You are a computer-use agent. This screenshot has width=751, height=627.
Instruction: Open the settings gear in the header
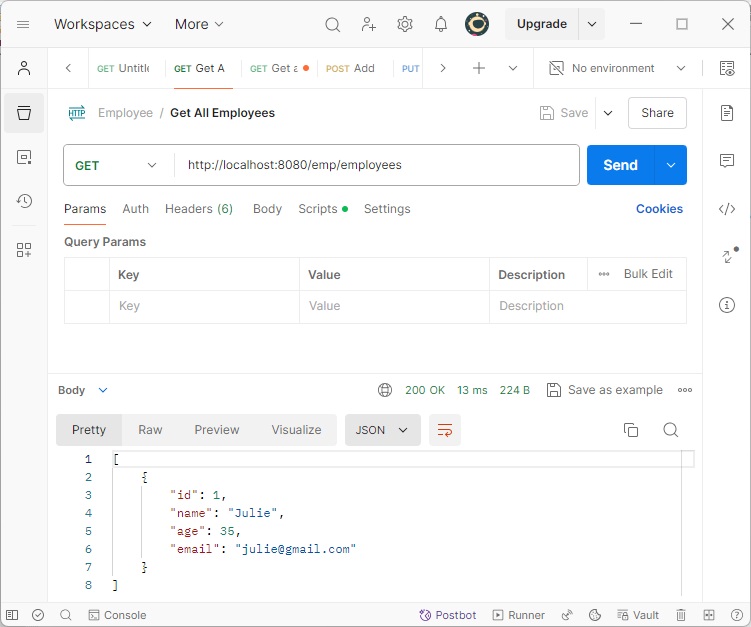click(x=405, y=24)
